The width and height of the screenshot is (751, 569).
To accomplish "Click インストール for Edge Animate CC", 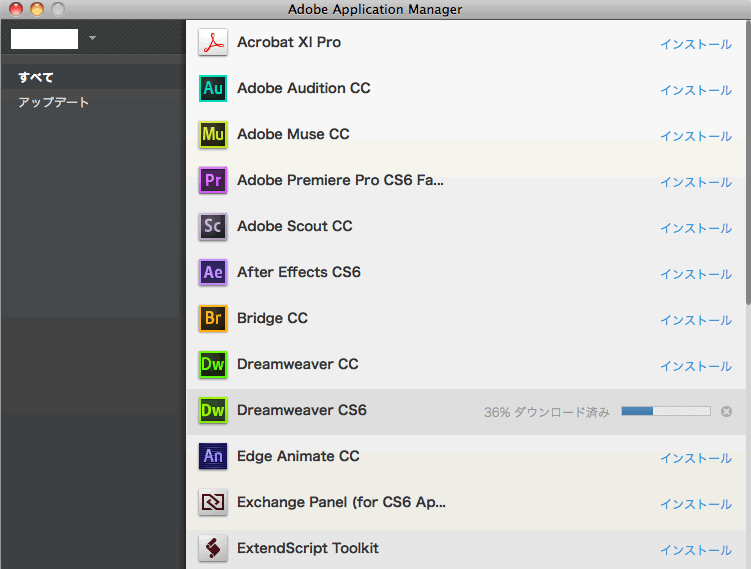I will point(696,458).
